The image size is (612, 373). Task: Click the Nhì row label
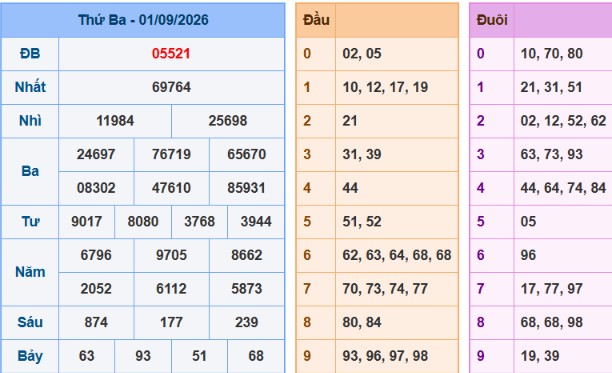click(30, 121)
